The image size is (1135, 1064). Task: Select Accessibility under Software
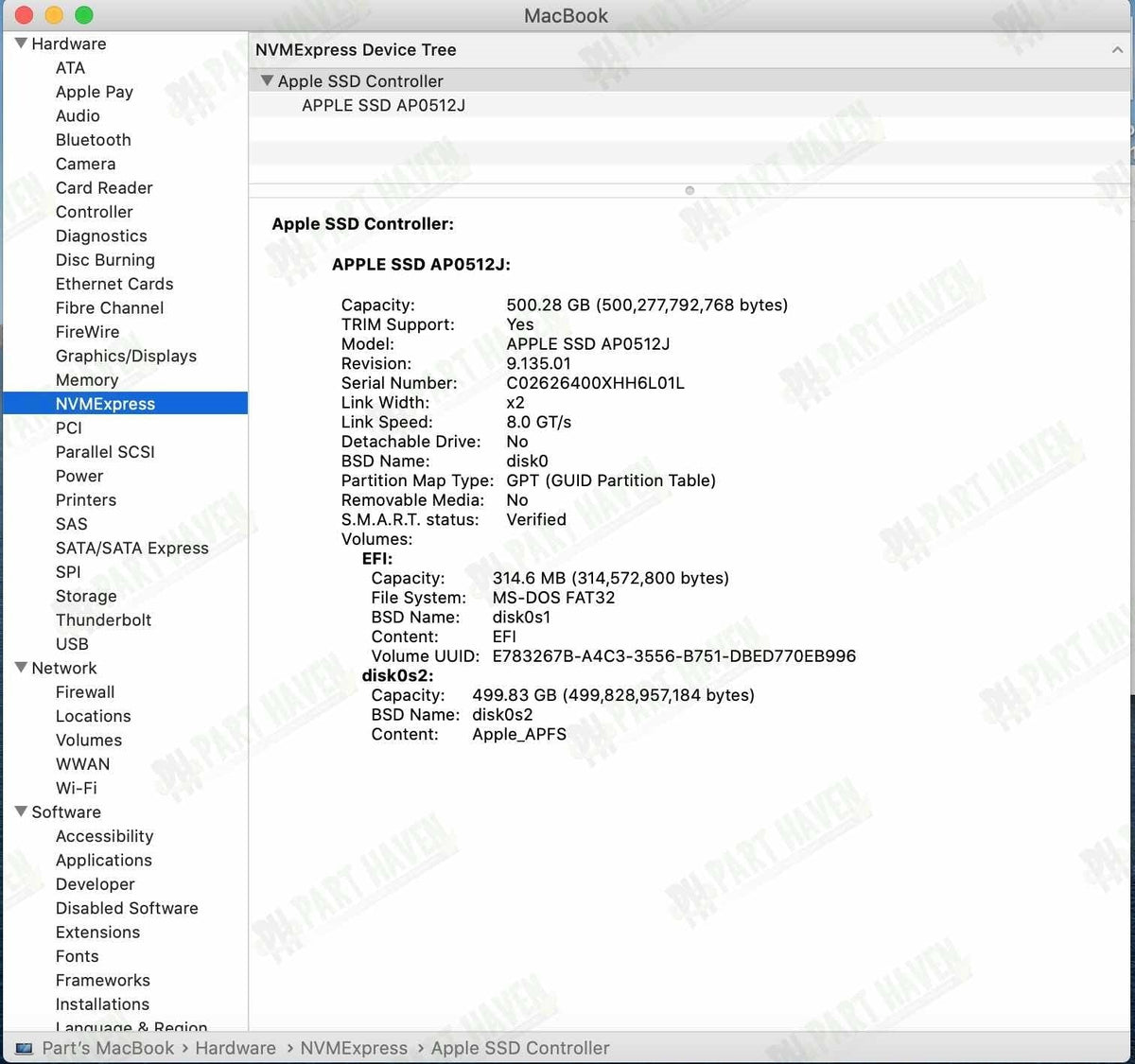point(104,837)
